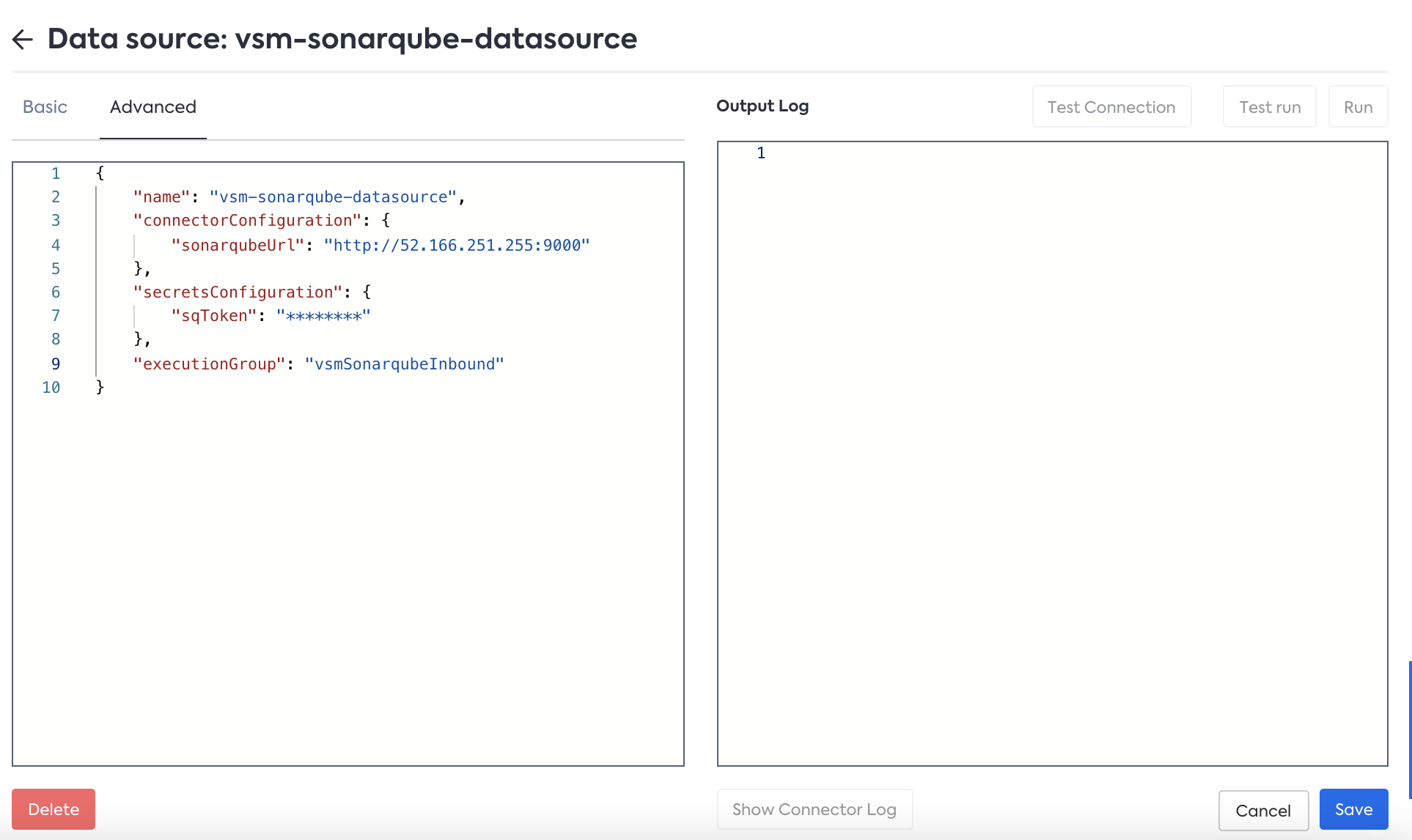The width and height of the screenshot is (1412, 840).
Task: Cancel the data source changes
Action: (x=1263, y=811)
